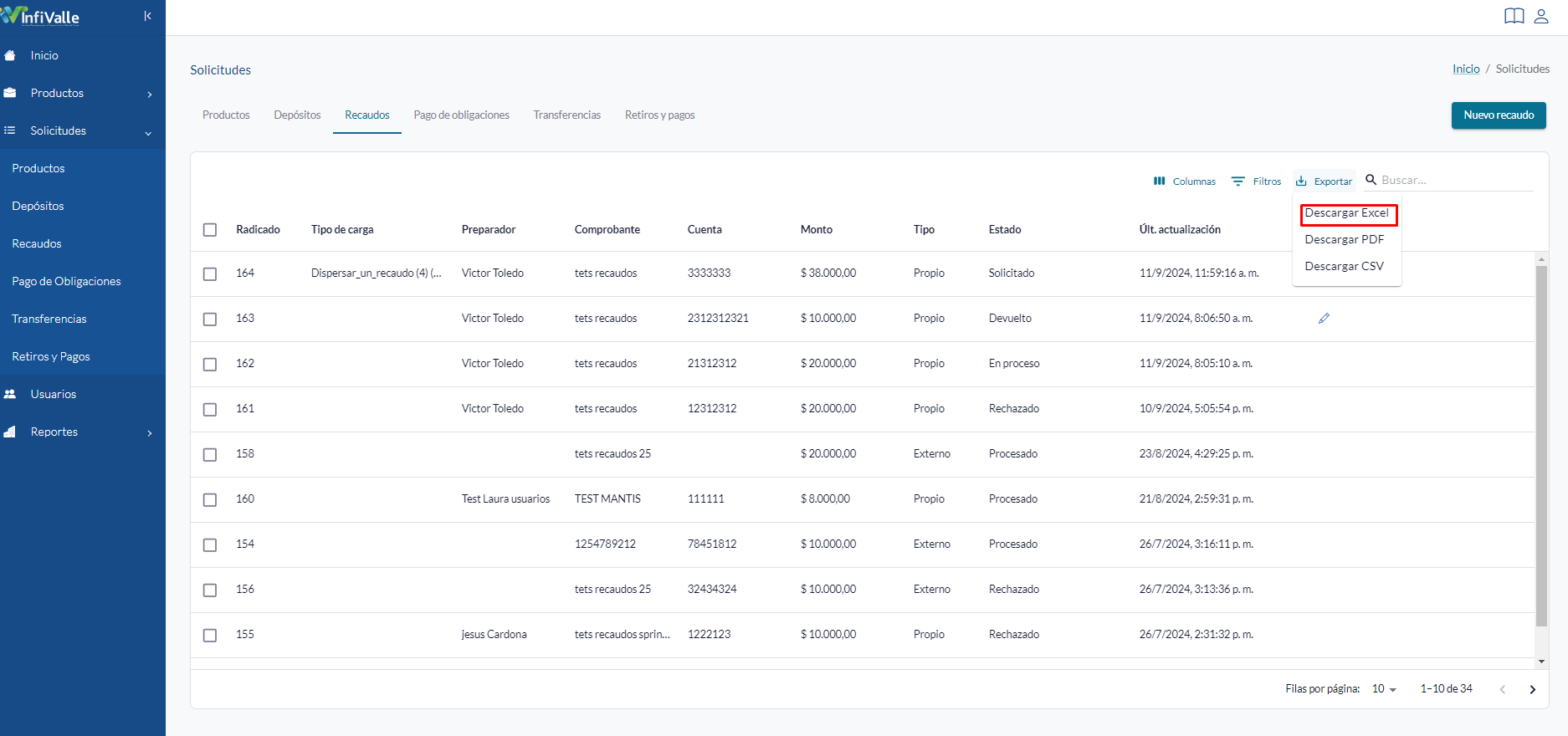Click the table vertical scrollbar

pos(1541,446)
